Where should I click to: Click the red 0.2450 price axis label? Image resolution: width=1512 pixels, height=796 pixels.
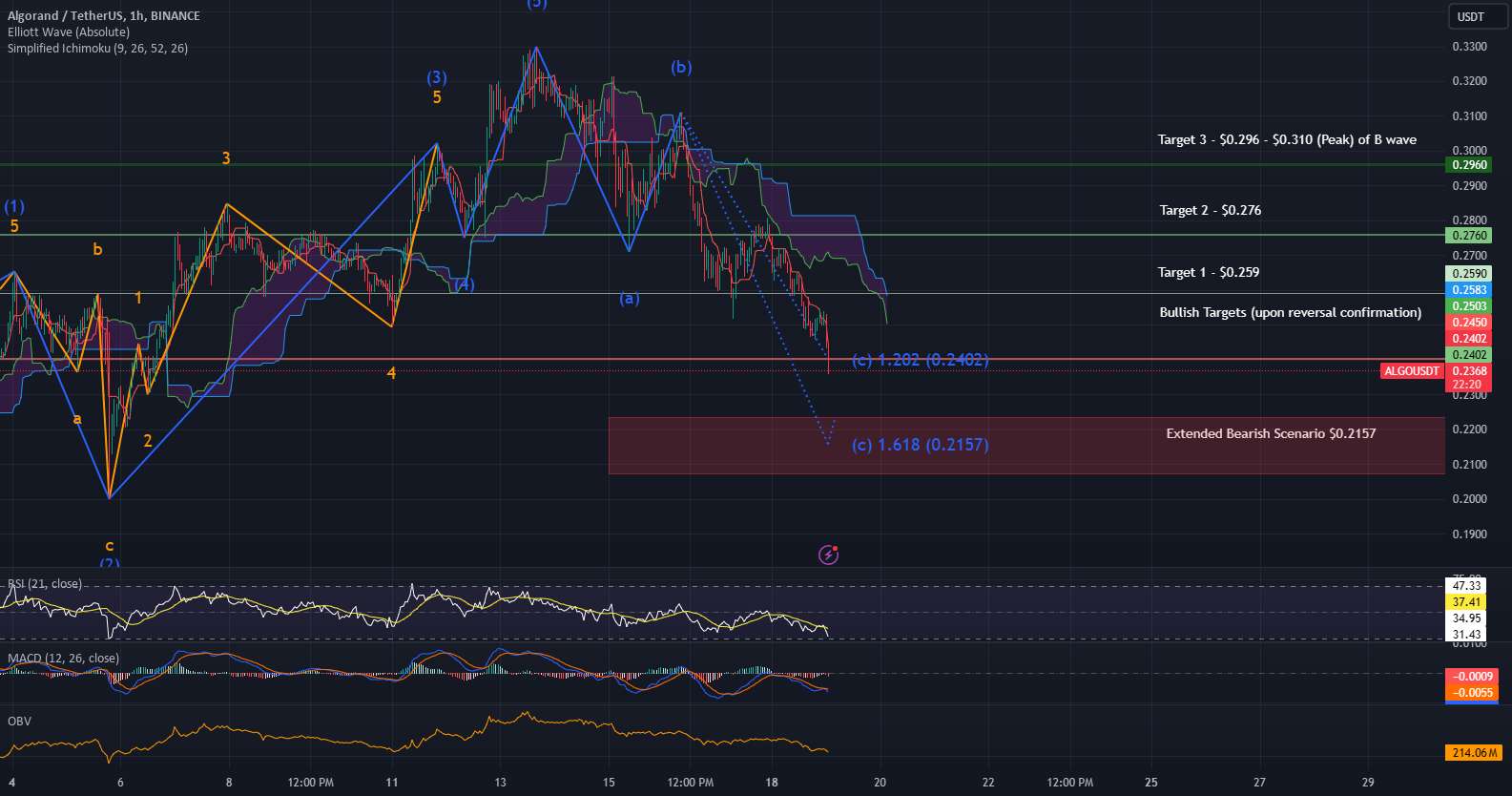pyautogui.click(x=1470, y=323)
